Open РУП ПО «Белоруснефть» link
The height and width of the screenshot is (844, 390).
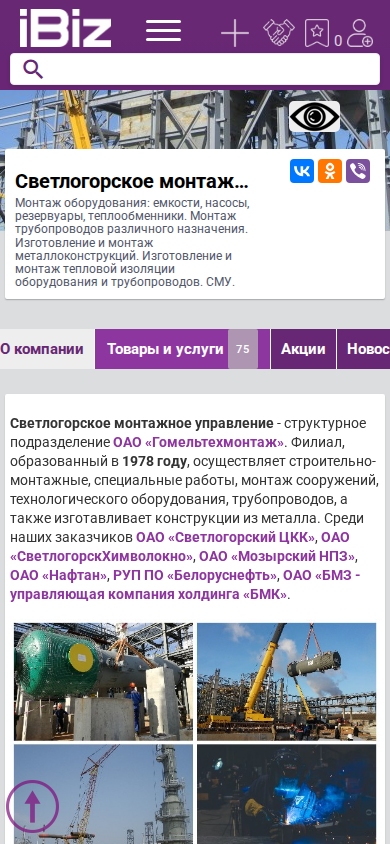click(x=195, y=575)
